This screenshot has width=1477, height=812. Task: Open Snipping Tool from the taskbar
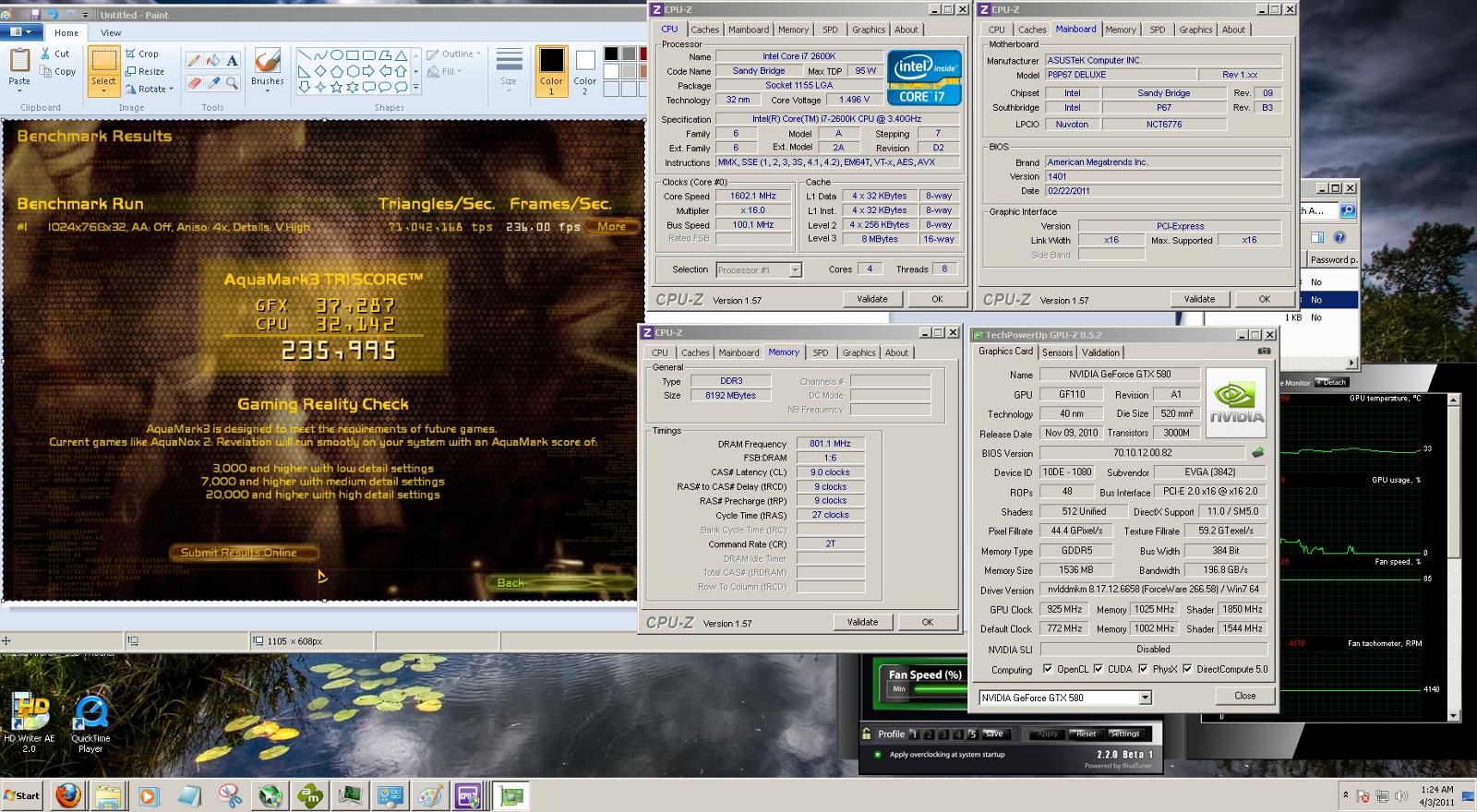(230, 795)
